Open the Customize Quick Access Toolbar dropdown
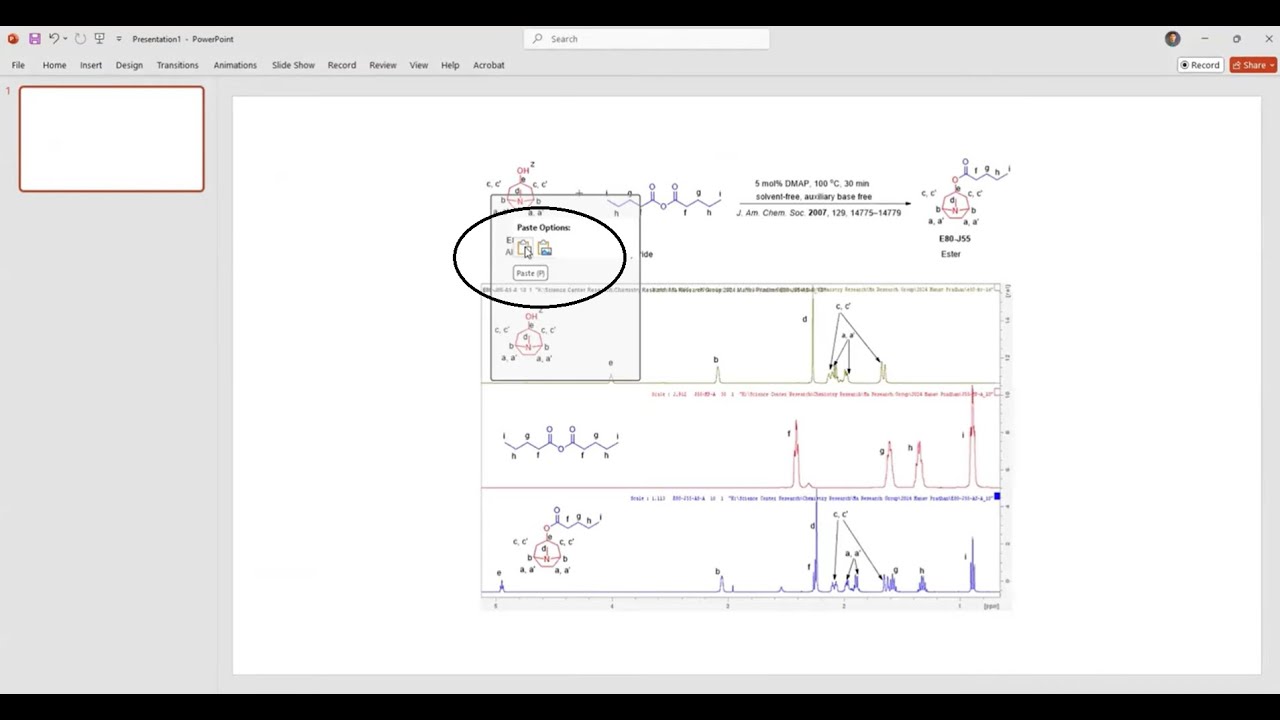The height and width of the screenshot is (720, 1280). click(x=119, y=39)
